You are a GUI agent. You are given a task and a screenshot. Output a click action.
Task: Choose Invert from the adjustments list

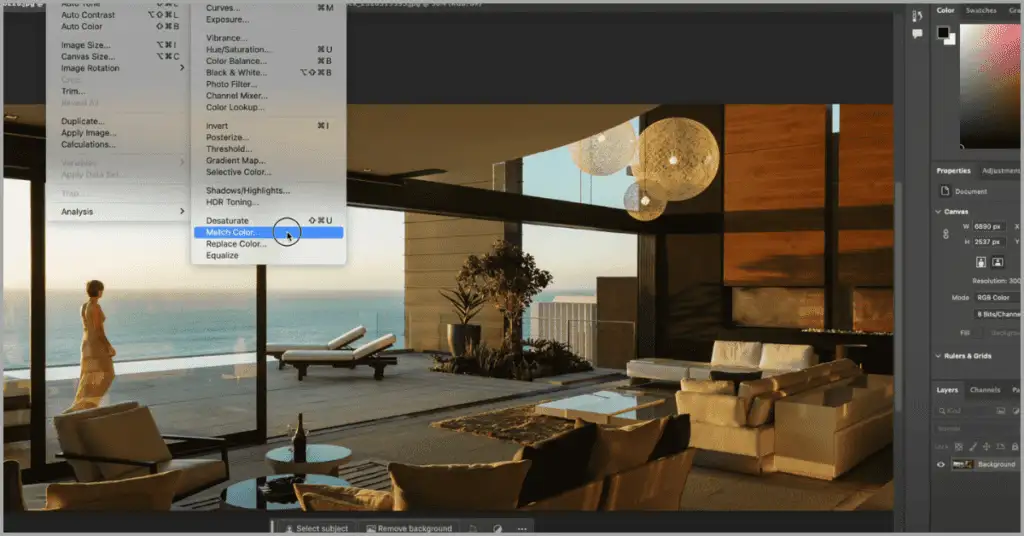[x=268, y=125]
